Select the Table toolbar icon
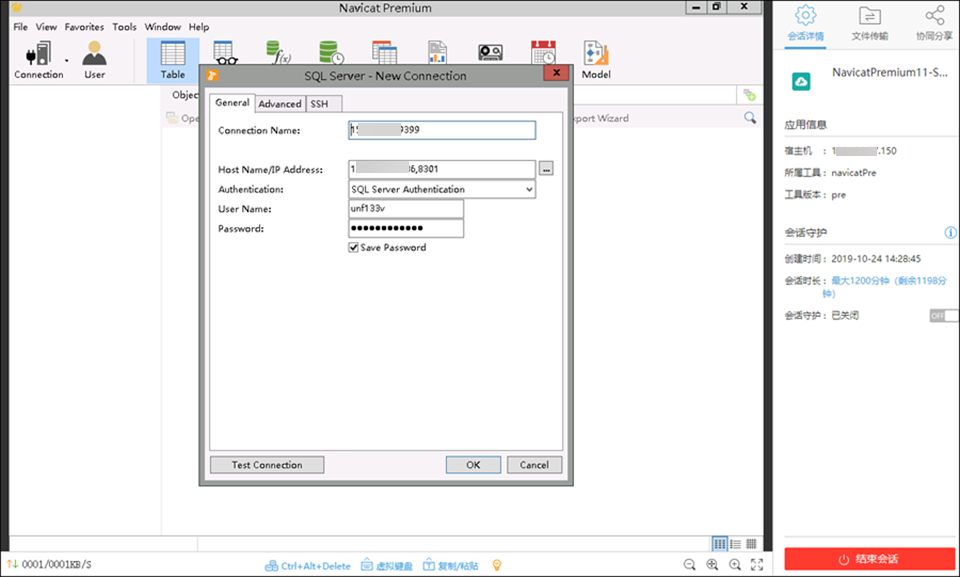 coord(173,60)
